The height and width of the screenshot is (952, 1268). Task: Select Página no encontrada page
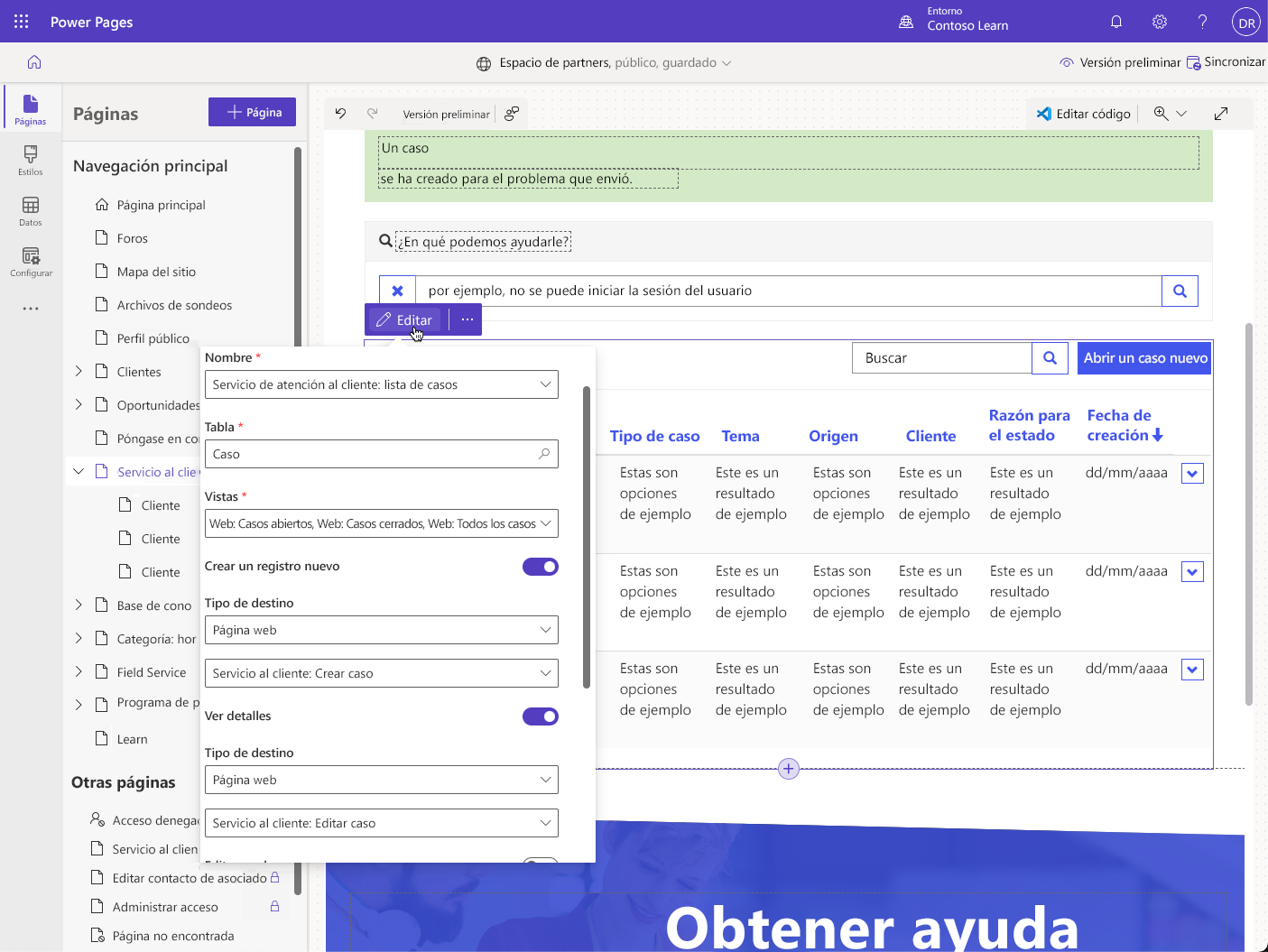172,936
